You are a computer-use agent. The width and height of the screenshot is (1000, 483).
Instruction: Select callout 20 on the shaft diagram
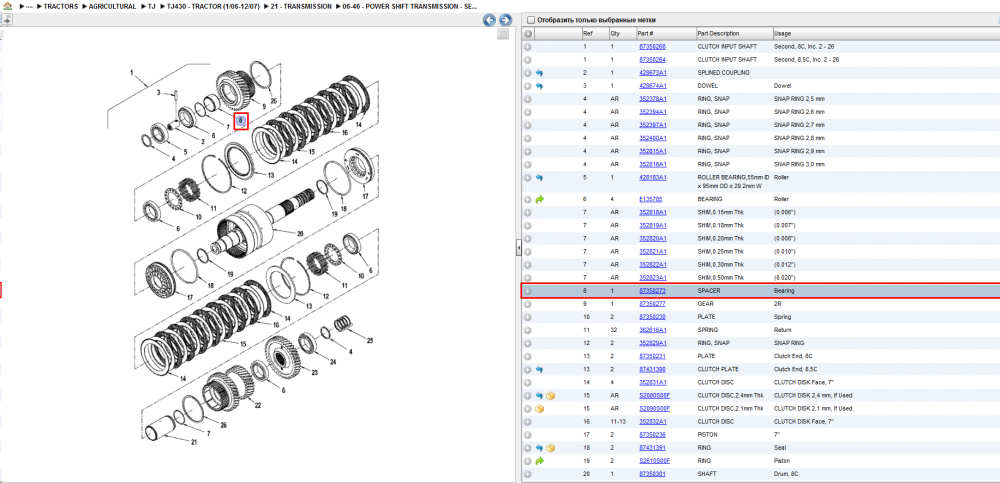[x=300, y=233]
